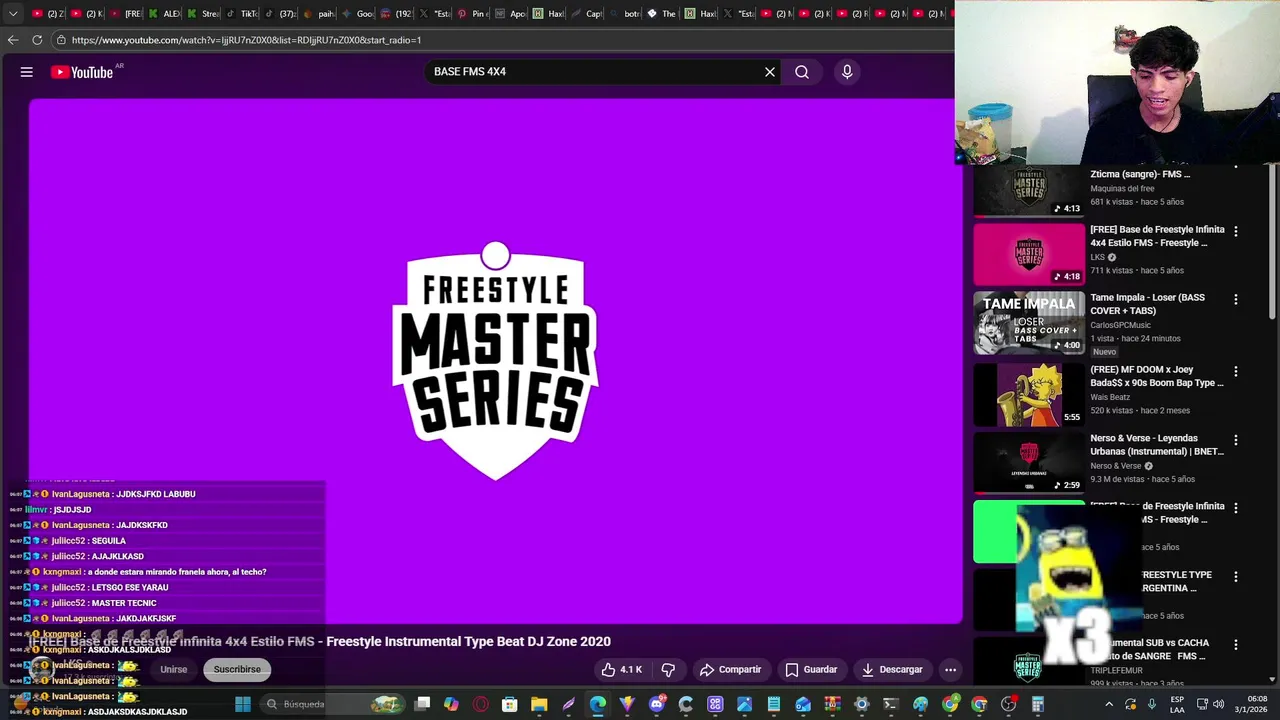Reload the page

click(37, 40)
